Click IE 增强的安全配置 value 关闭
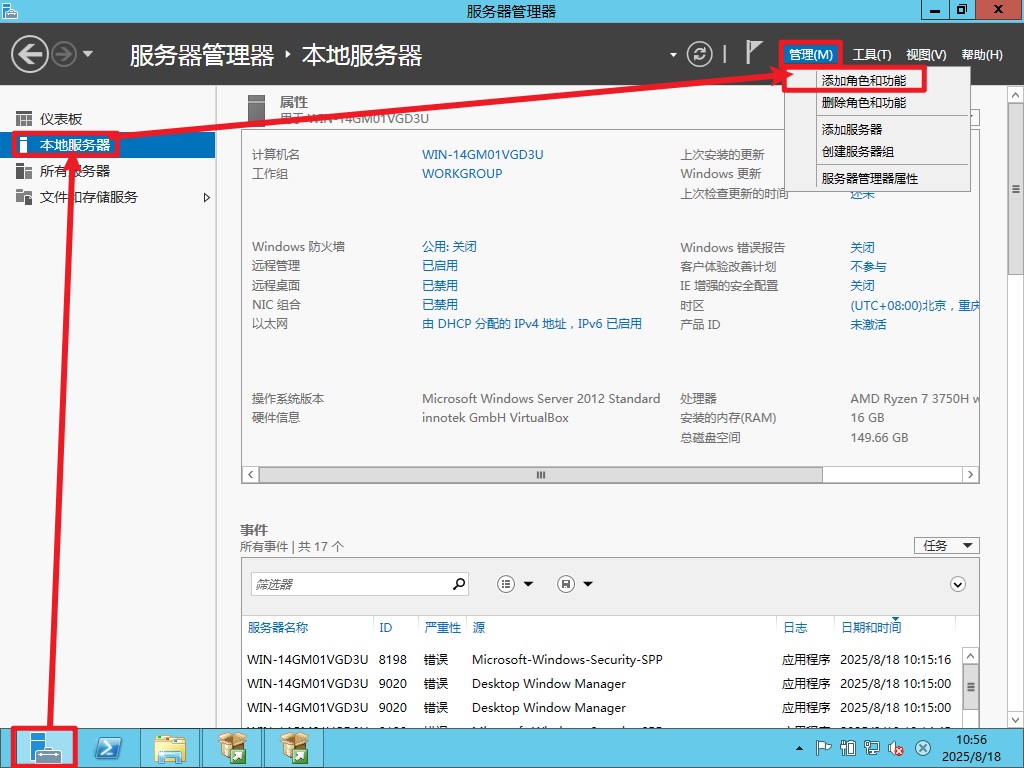The width and height of the screenshot is (1024, 768). 862,285
